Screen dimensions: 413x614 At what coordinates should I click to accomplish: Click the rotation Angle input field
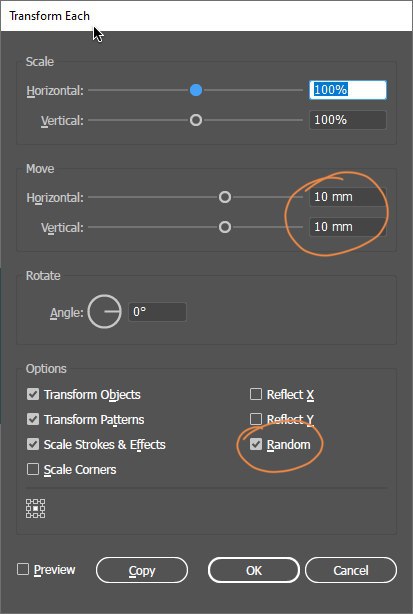pyautogui.click(x=157, y=312)
